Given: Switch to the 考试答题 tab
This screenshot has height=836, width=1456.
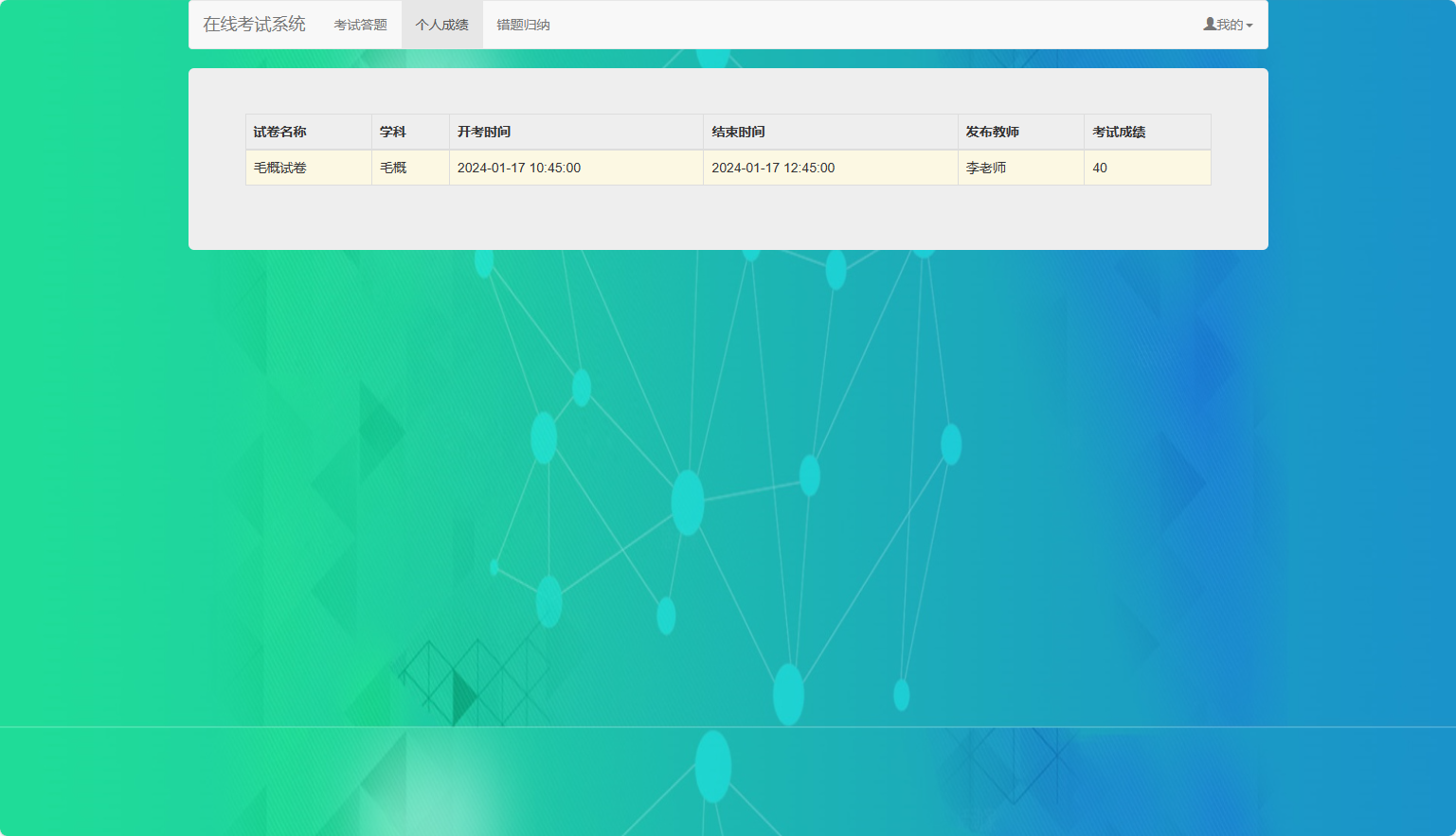Looking at the screenshot, I should (360, 24).
